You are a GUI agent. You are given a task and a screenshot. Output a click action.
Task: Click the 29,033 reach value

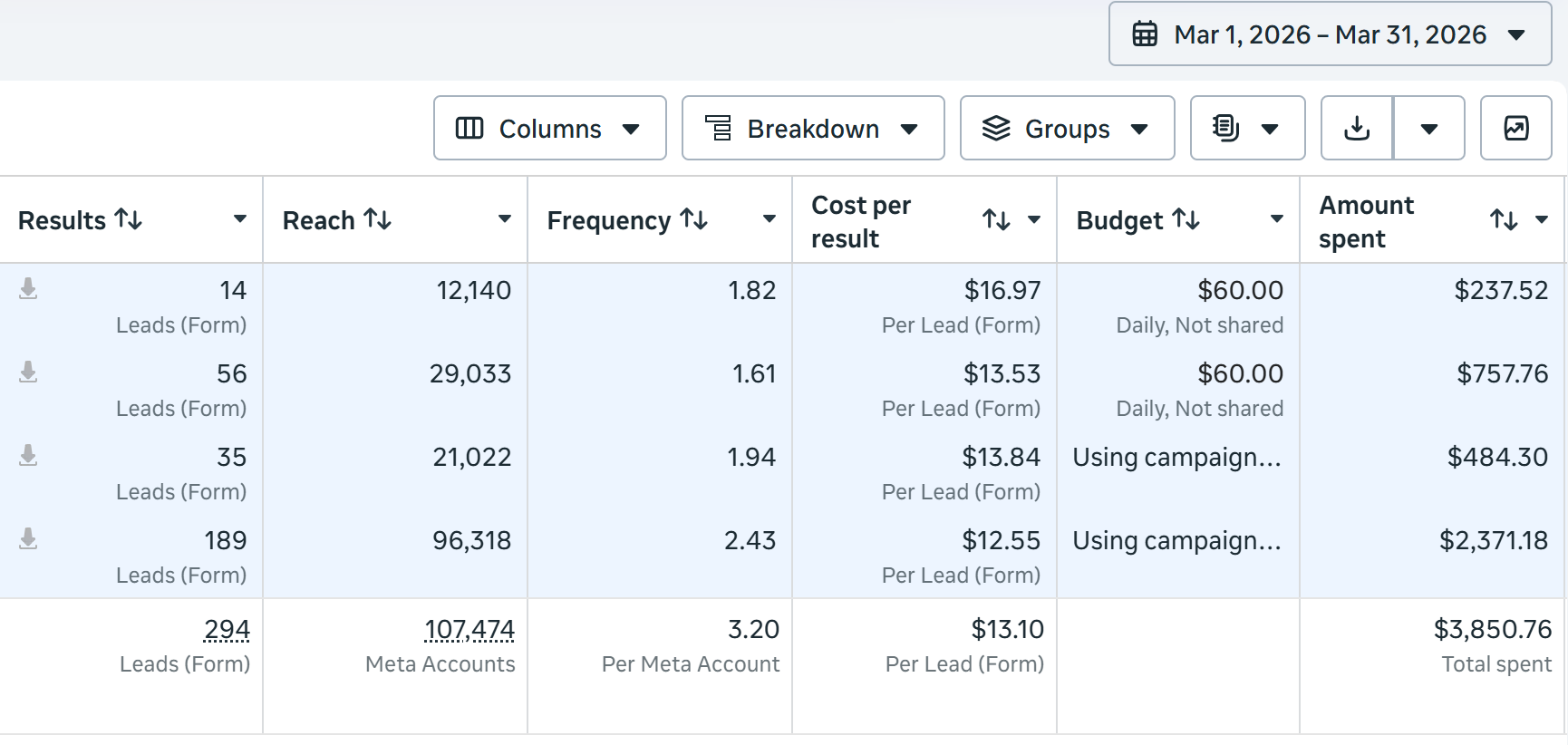pos(470,373)
